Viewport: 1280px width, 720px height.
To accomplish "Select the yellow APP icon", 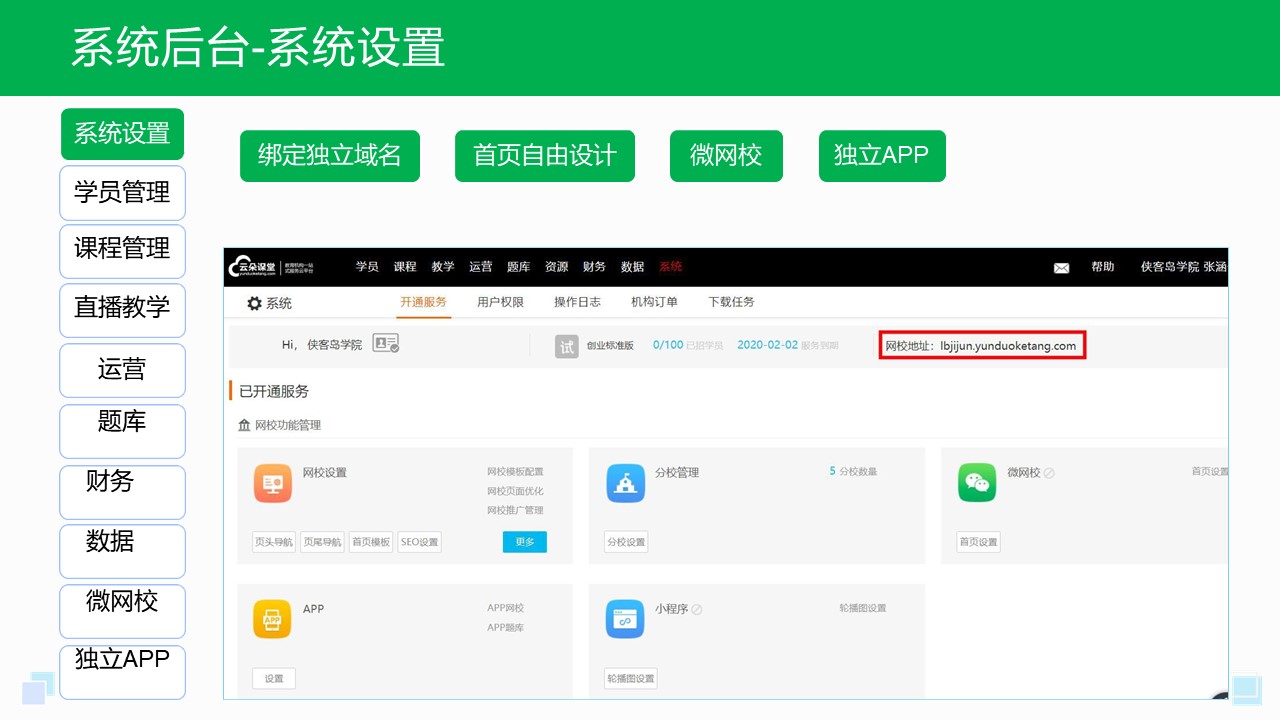I will coord(272,619).
